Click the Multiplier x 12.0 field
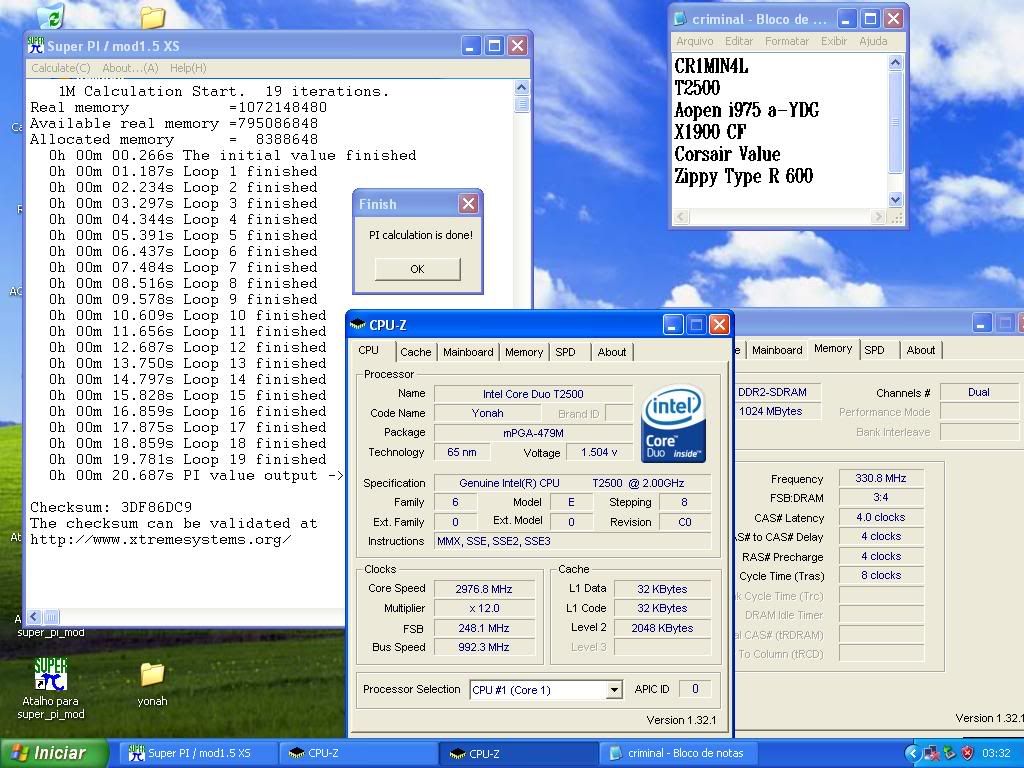Screen dimensions: 1024x768 pos(484,609)
